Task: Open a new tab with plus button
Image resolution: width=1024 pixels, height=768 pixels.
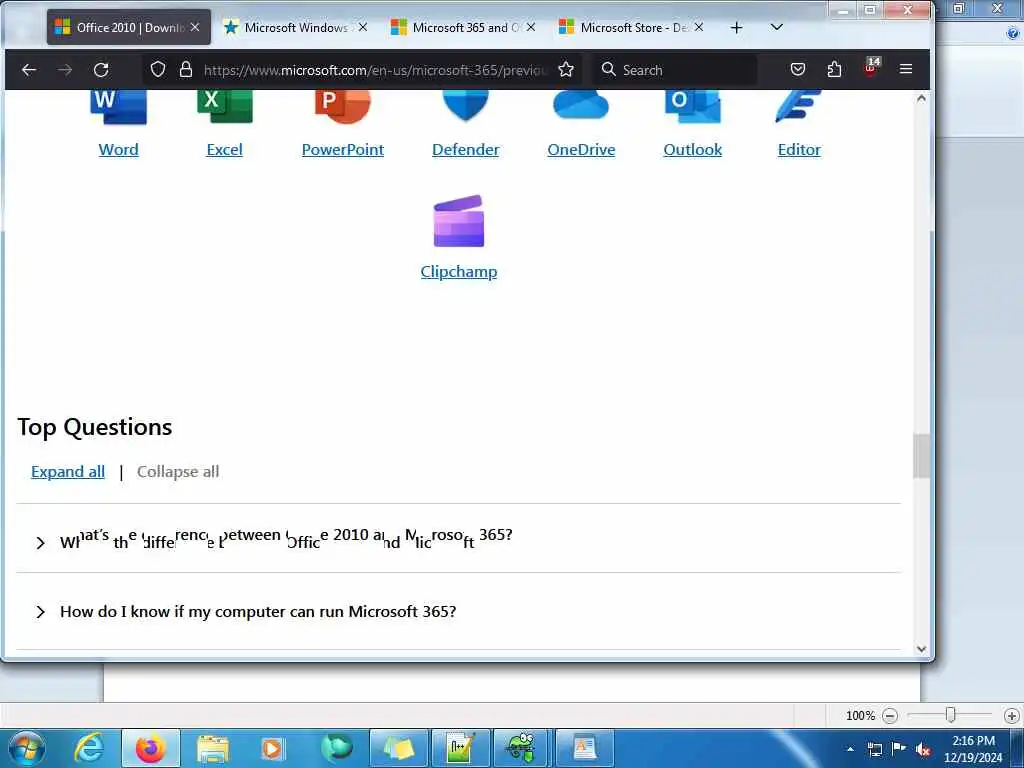Action: pyautogui.click(x=737, y=27)
